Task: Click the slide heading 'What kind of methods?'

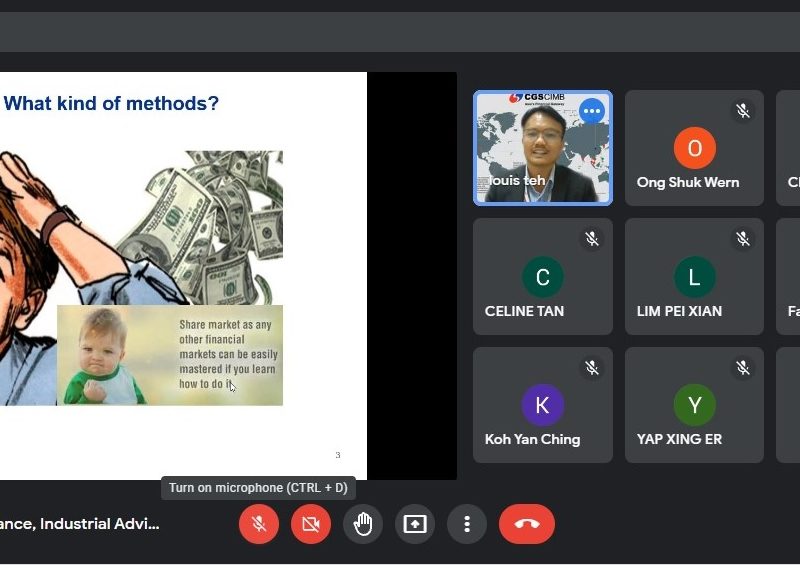Action: click(x=111, y=103)
